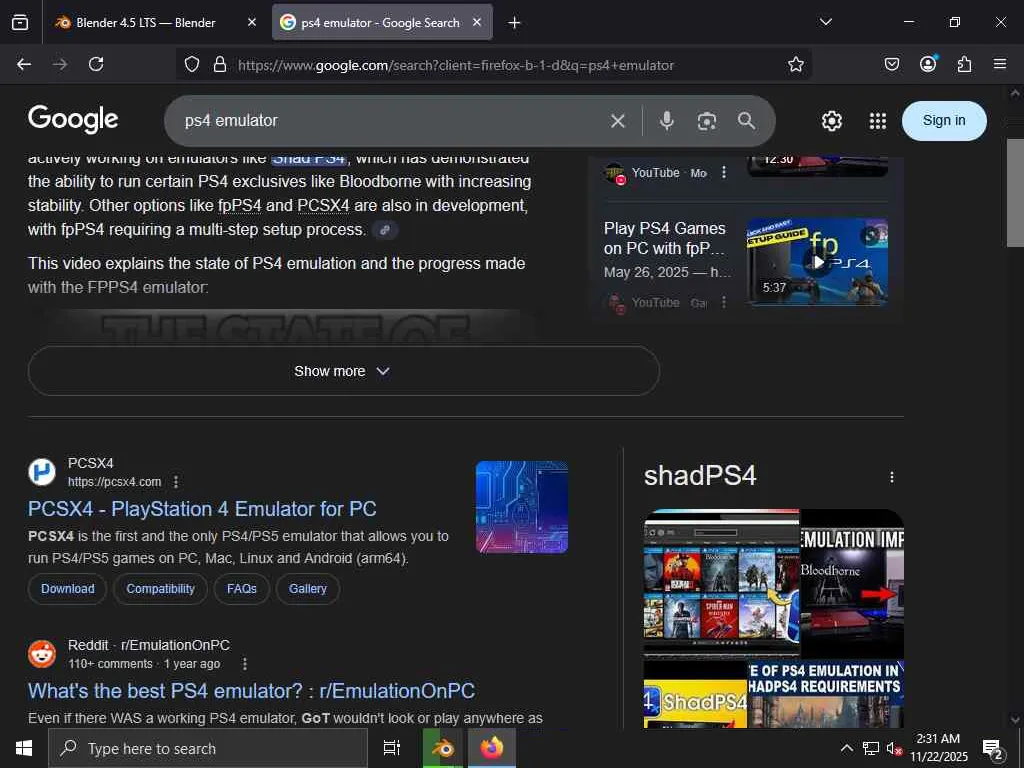Viewport: 1024px width, 768px height.
Task: Open the muted volume tray icon
Action: pos(894,749)
